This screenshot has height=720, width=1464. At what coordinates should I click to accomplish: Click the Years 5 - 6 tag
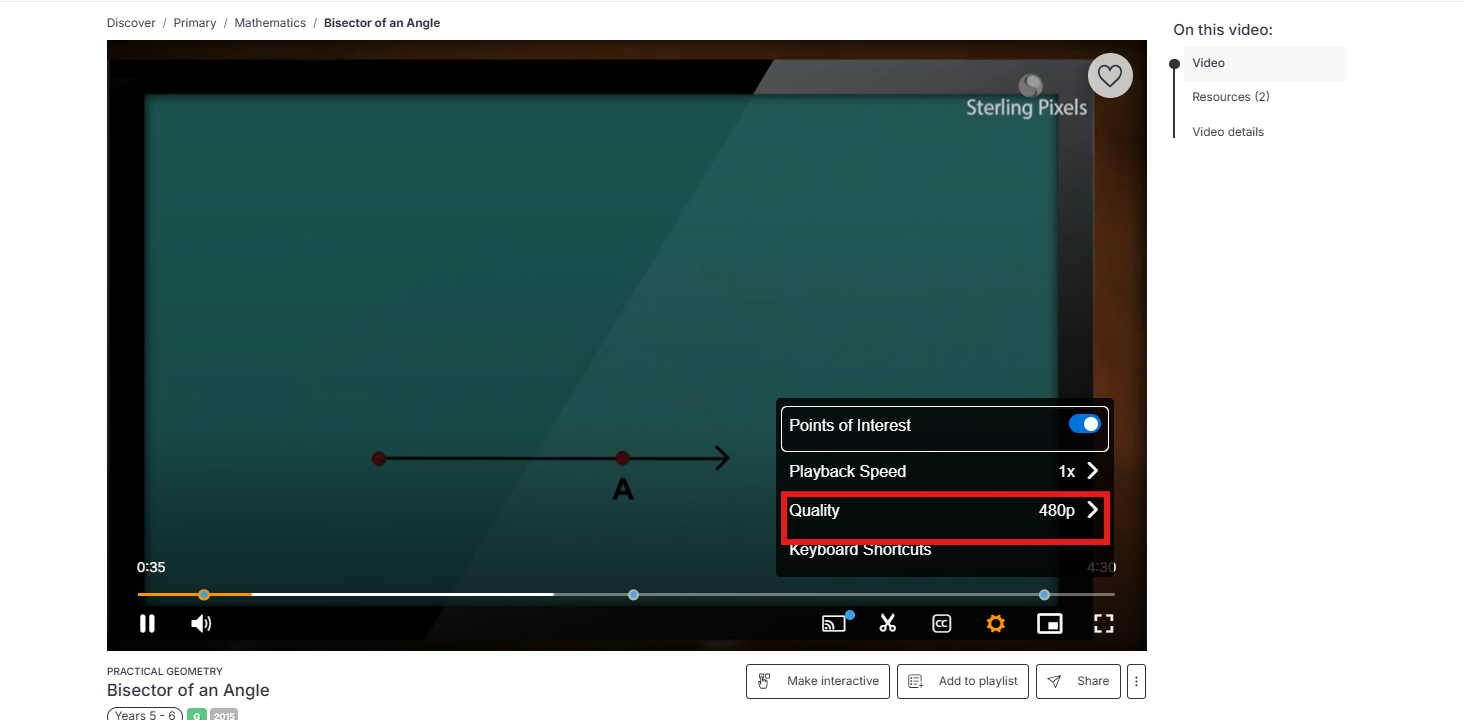click(145, 715)
